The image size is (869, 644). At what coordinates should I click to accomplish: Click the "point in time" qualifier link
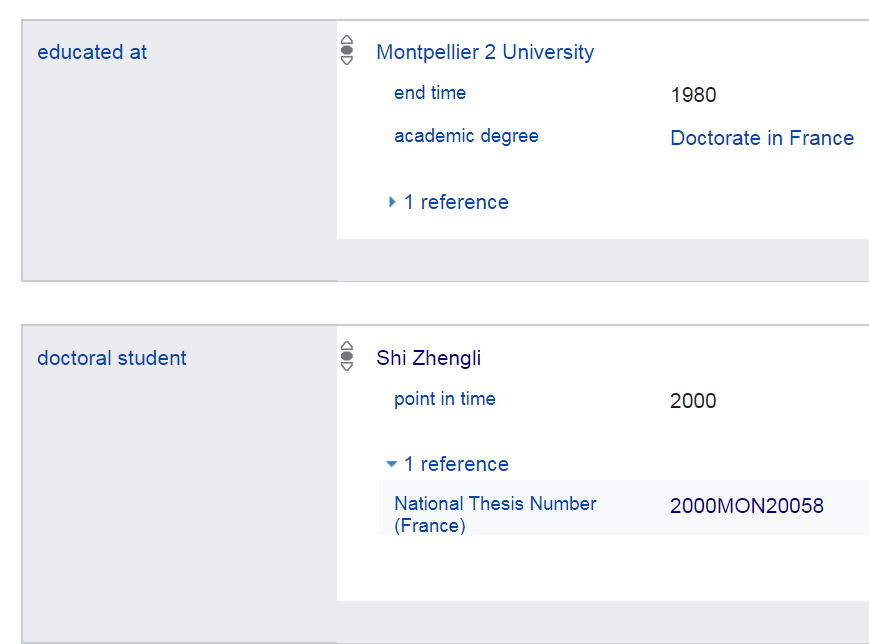pyautogui.click(x=445, y=399)
